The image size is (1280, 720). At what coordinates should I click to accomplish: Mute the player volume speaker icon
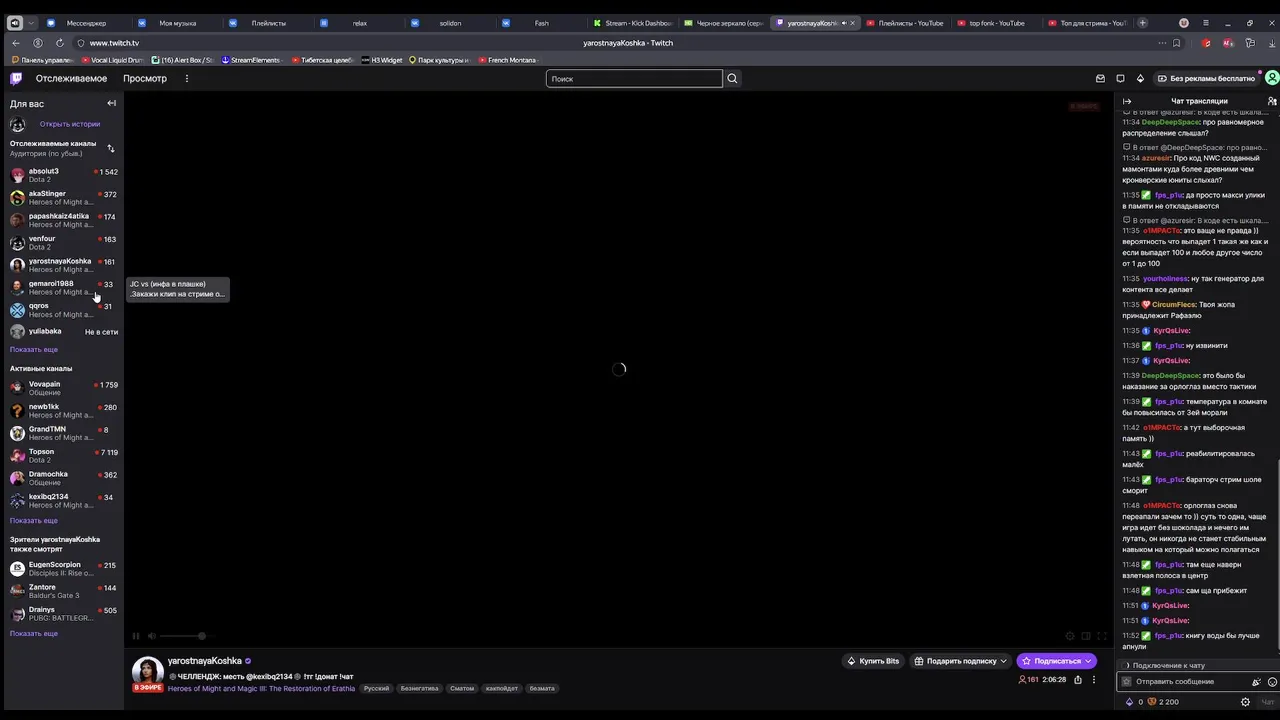[x=152, y=636]
